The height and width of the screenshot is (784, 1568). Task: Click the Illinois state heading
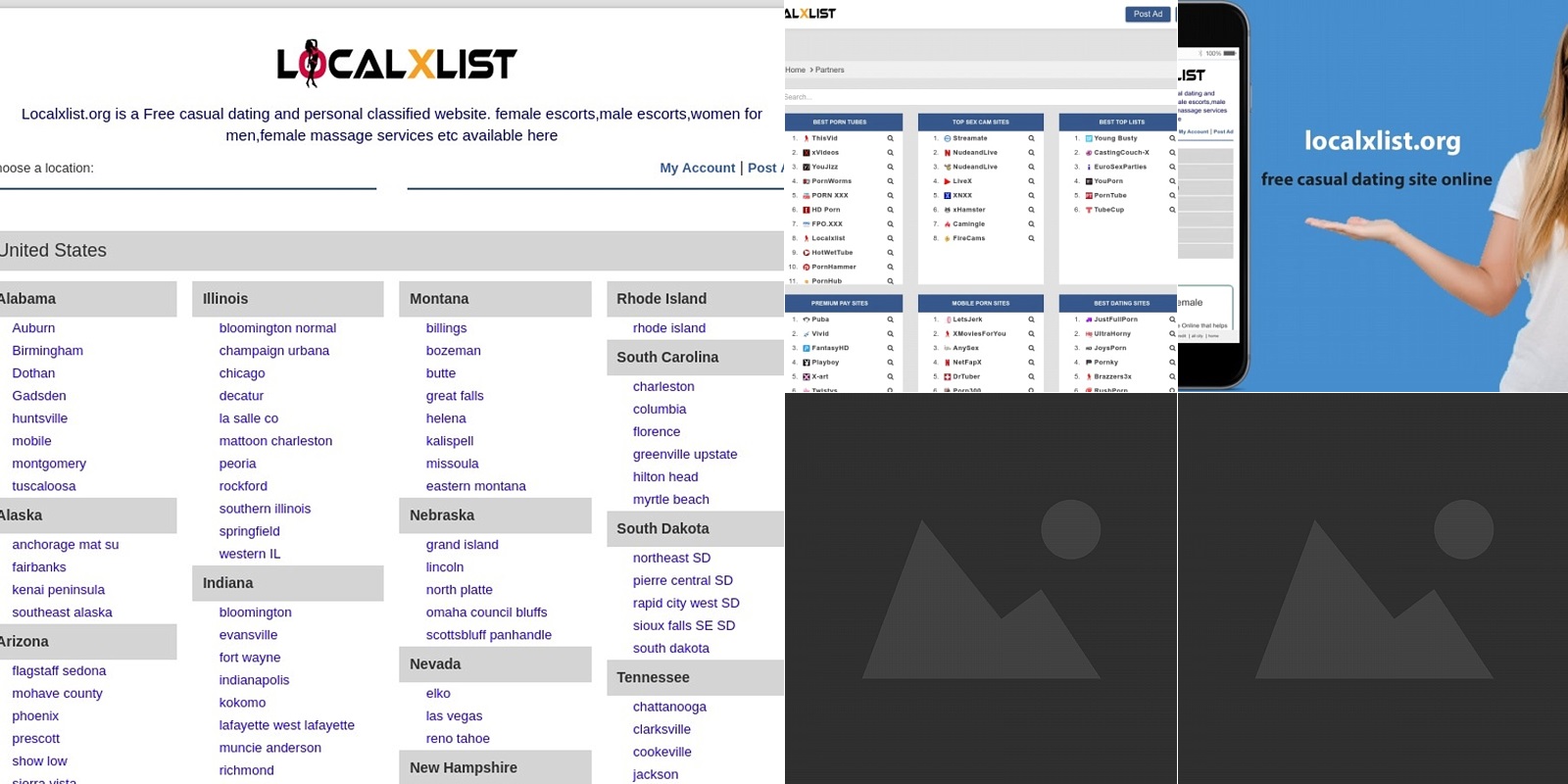[288, 299]
